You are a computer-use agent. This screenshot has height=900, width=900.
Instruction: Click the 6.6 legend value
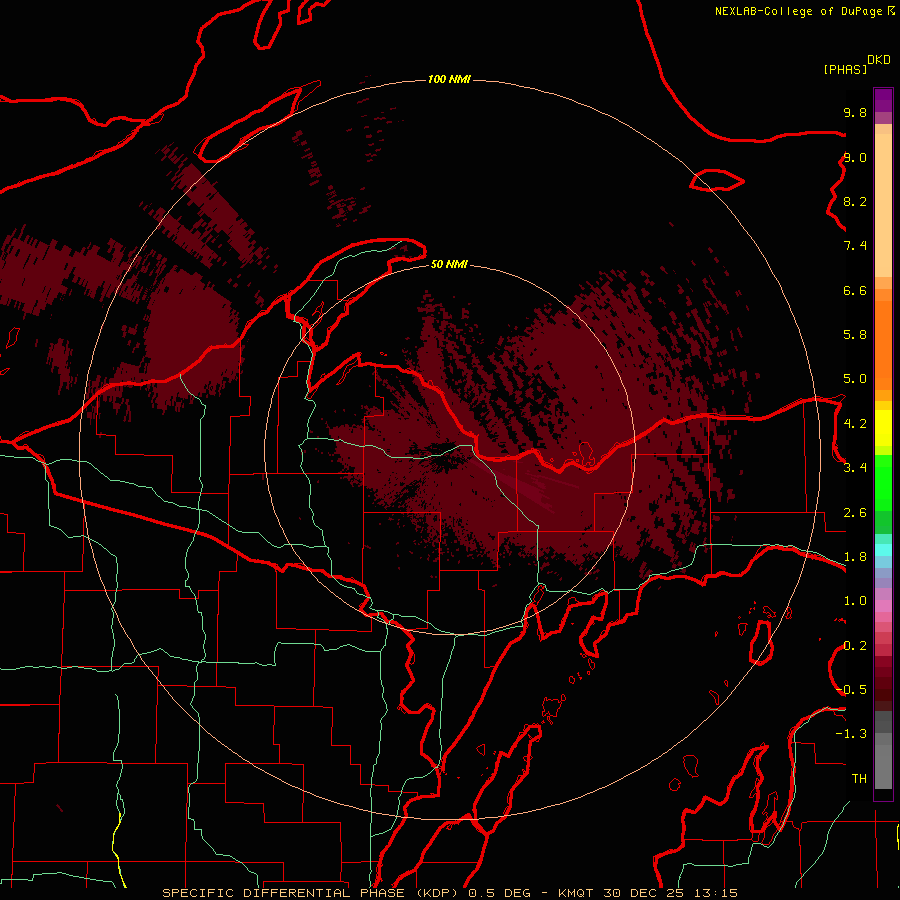tap(855, 290)
